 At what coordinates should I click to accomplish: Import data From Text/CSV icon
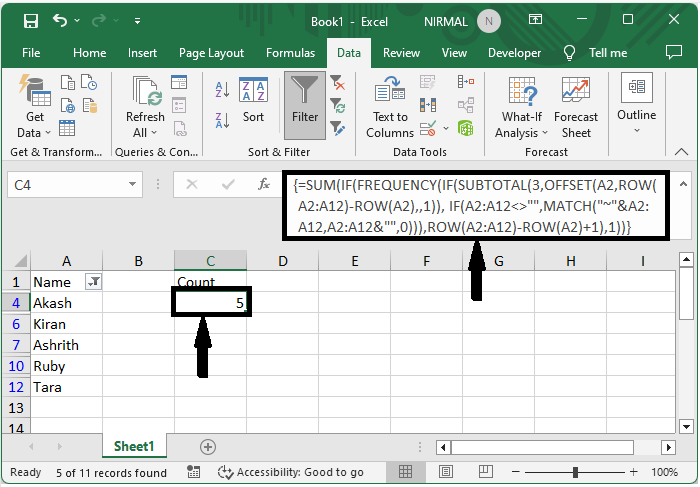click(x=67, y=83)
